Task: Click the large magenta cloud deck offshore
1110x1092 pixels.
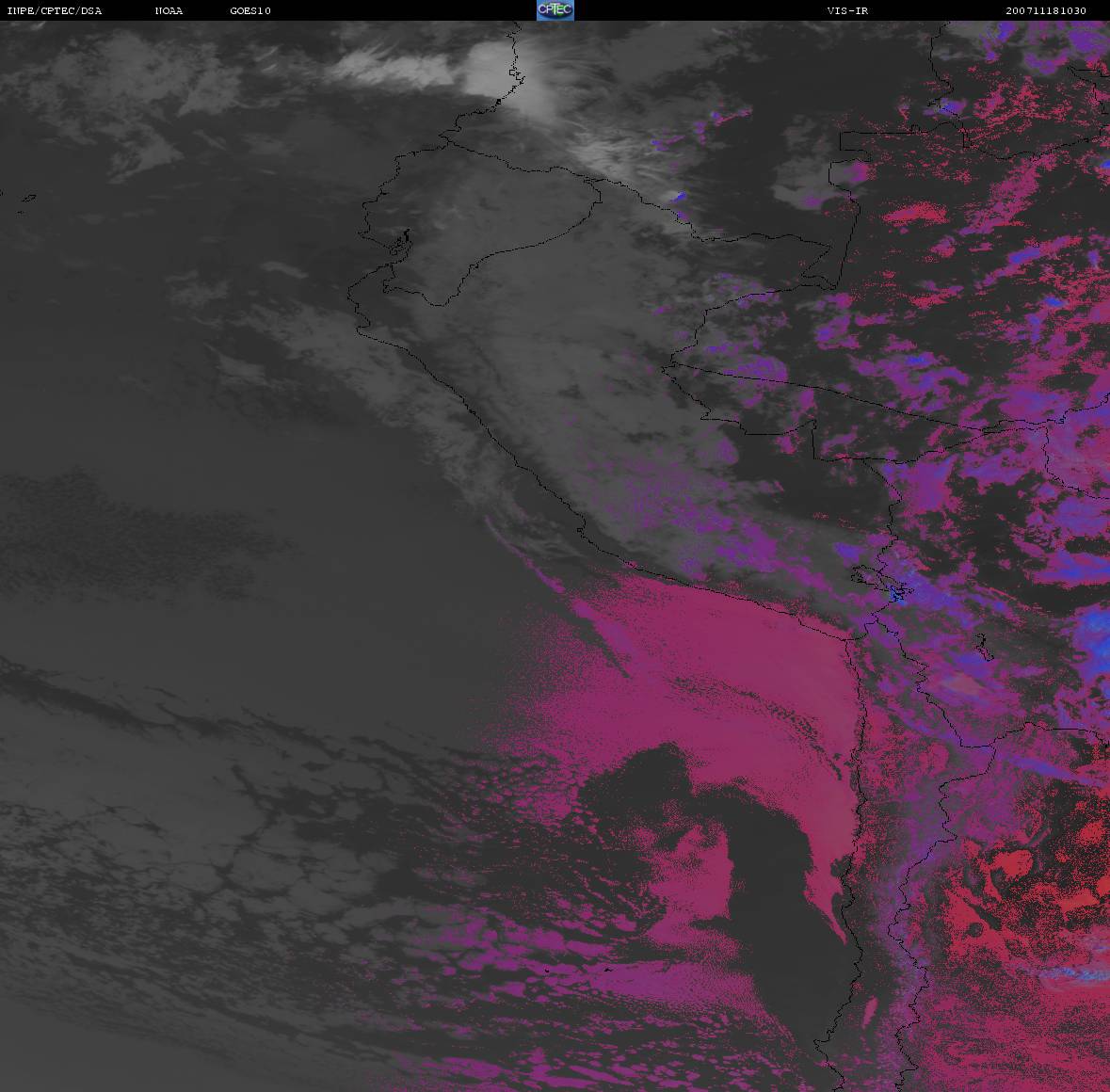Action: point(716,678)
